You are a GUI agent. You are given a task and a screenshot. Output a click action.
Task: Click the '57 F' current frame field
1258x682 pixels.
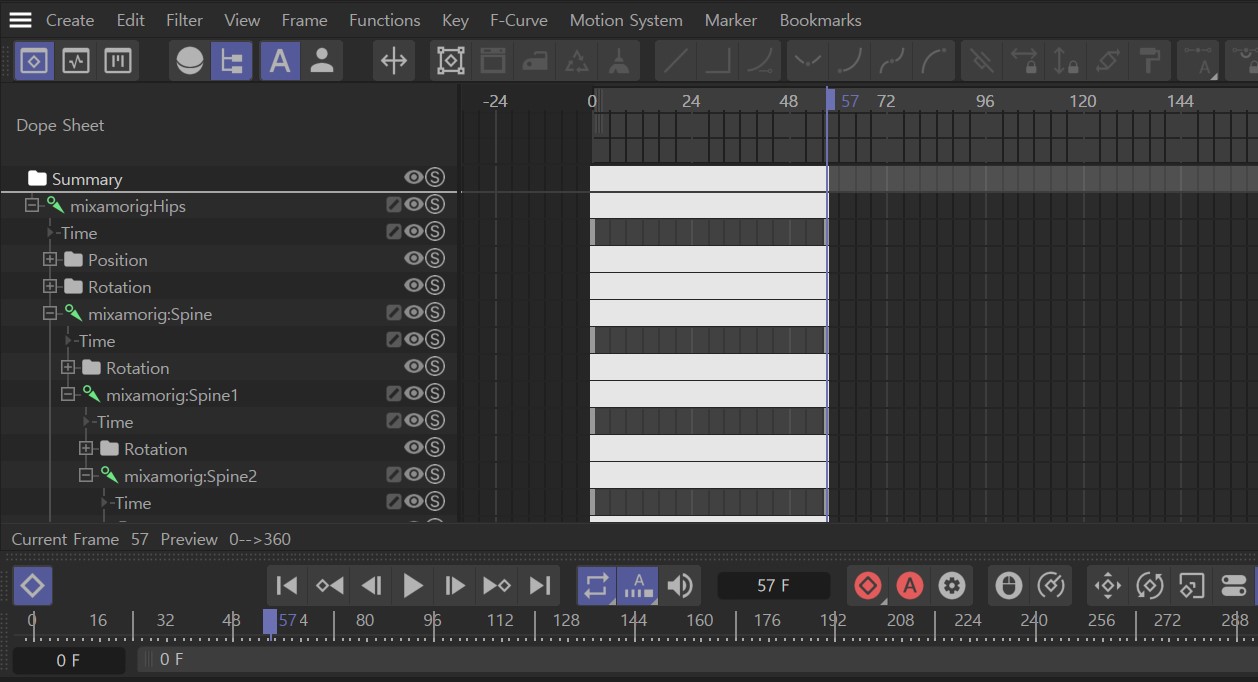773,585
